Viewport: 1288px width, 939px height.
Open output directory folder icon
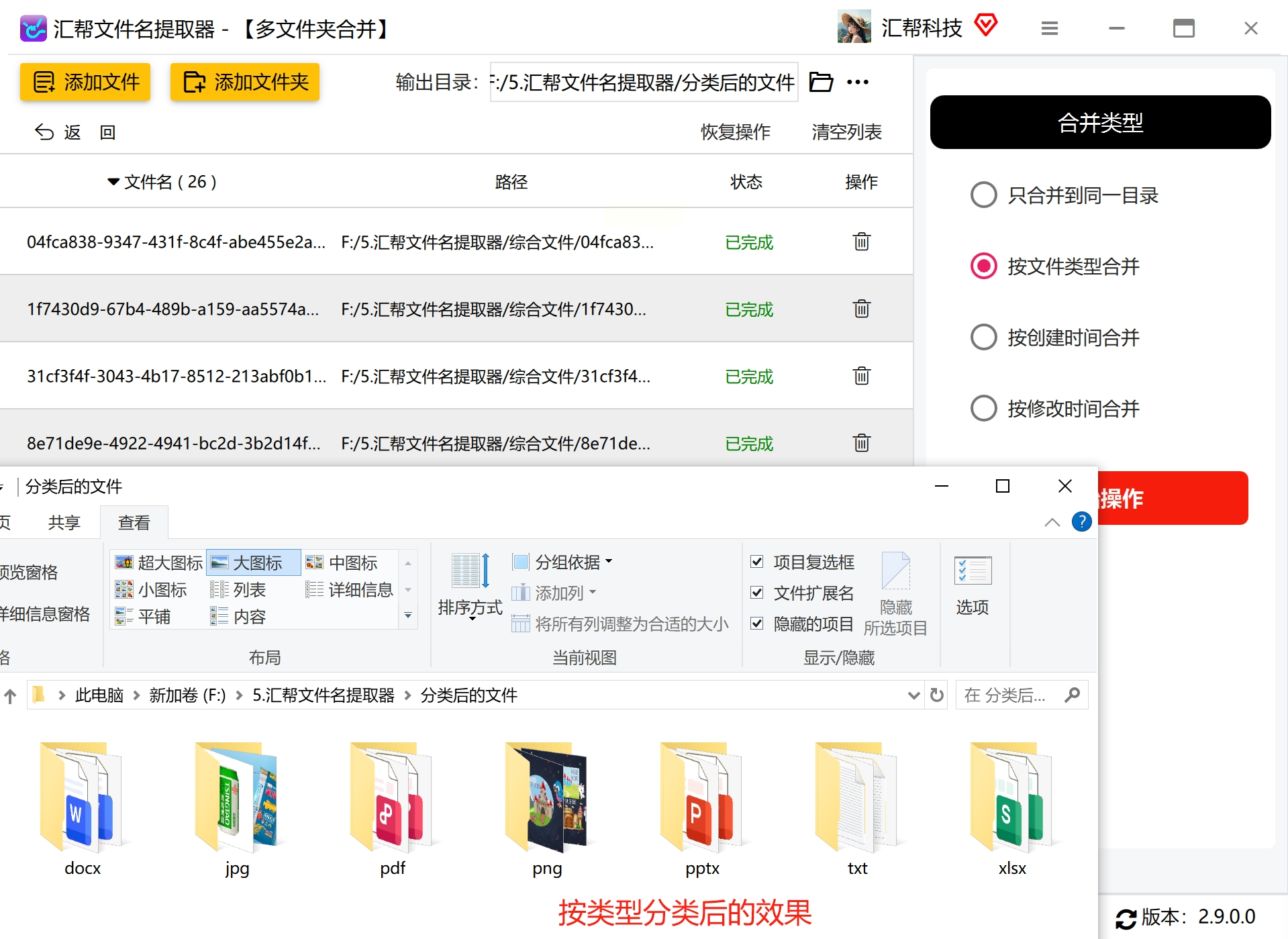821,82
